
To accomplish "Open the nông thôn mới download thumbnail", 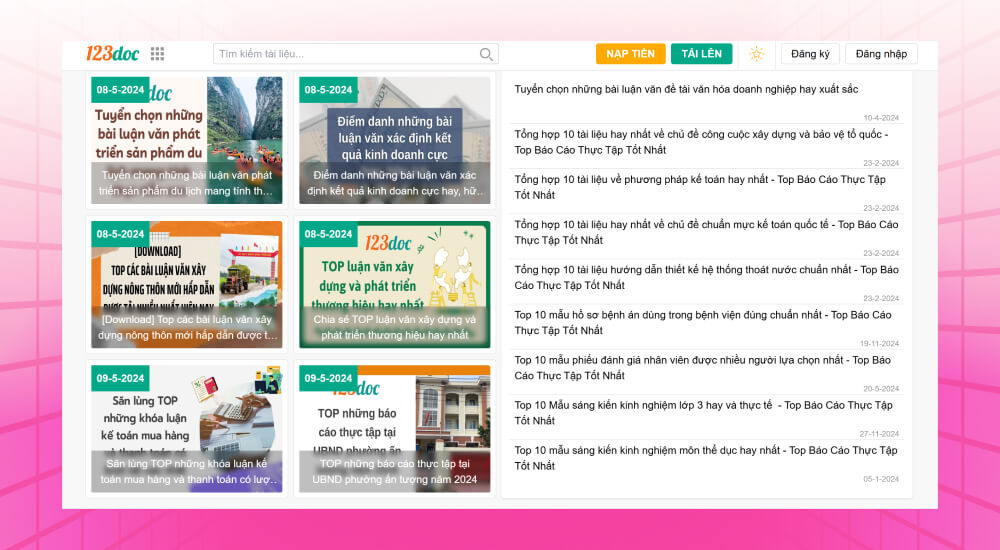I will [186, 284].
